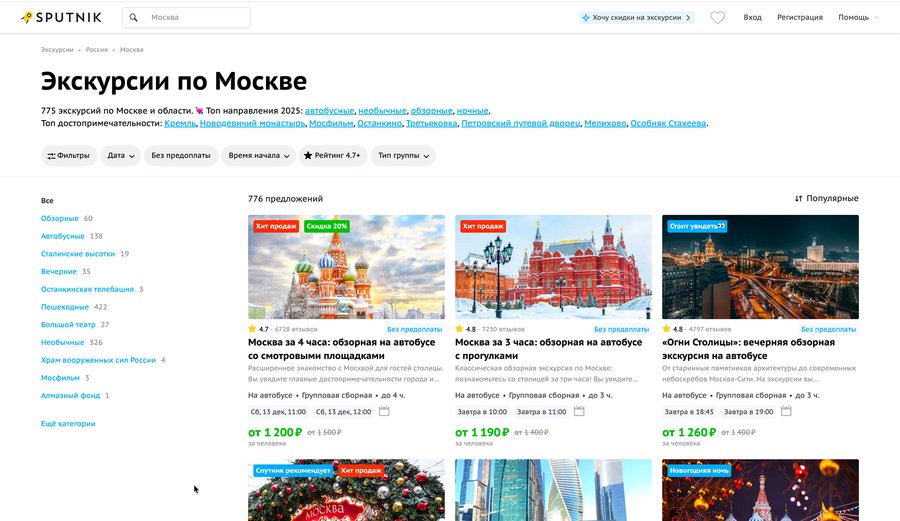Open the Третьяковка attraction link
The width and height of the screenshot is (900, 521).
coord(432,123)
